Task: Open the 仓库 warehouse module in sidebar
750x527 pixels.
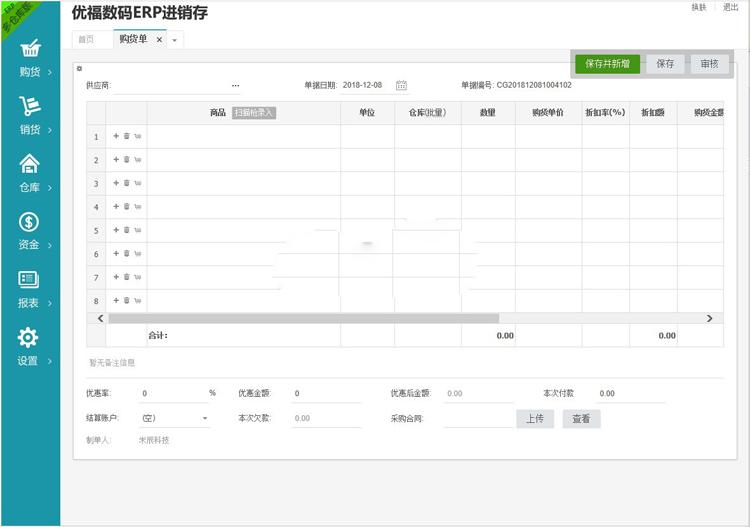Action: tap(30, 173)
